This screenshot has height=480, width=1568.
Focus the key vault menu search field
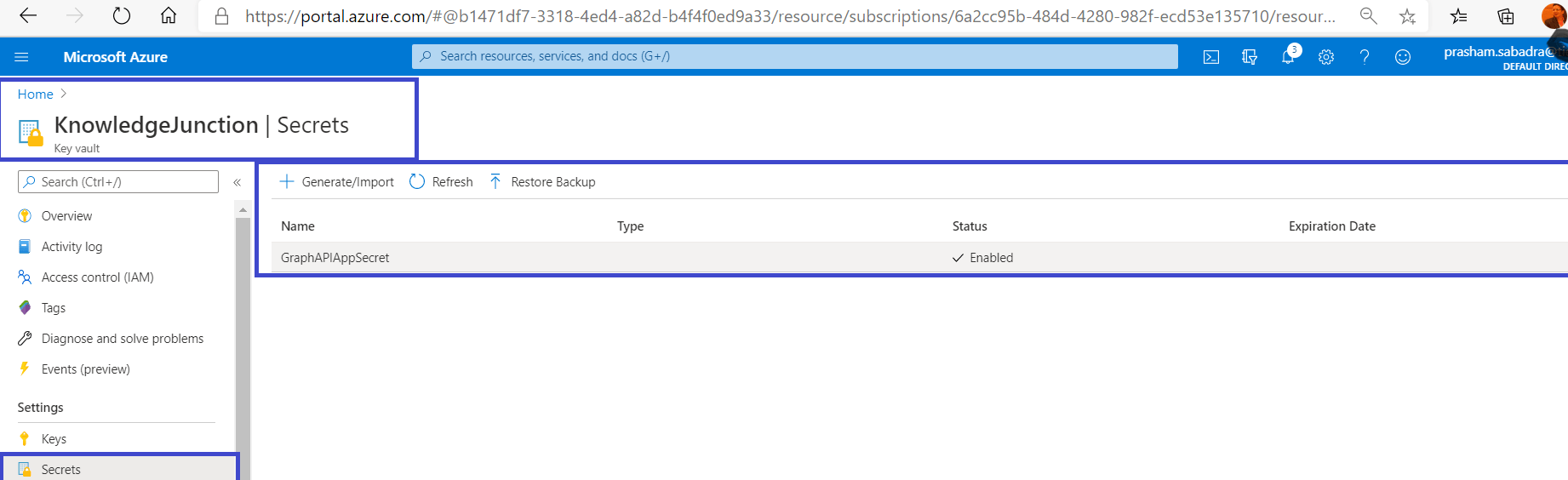[x=118, y=182]
